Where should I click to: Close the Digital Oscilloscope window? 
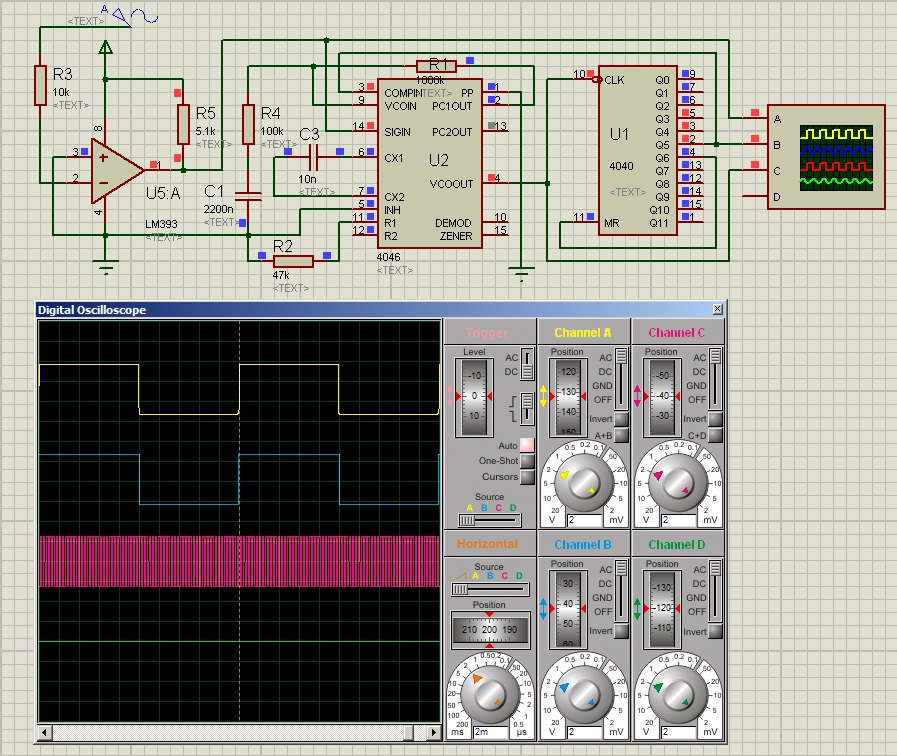[717, 309]
